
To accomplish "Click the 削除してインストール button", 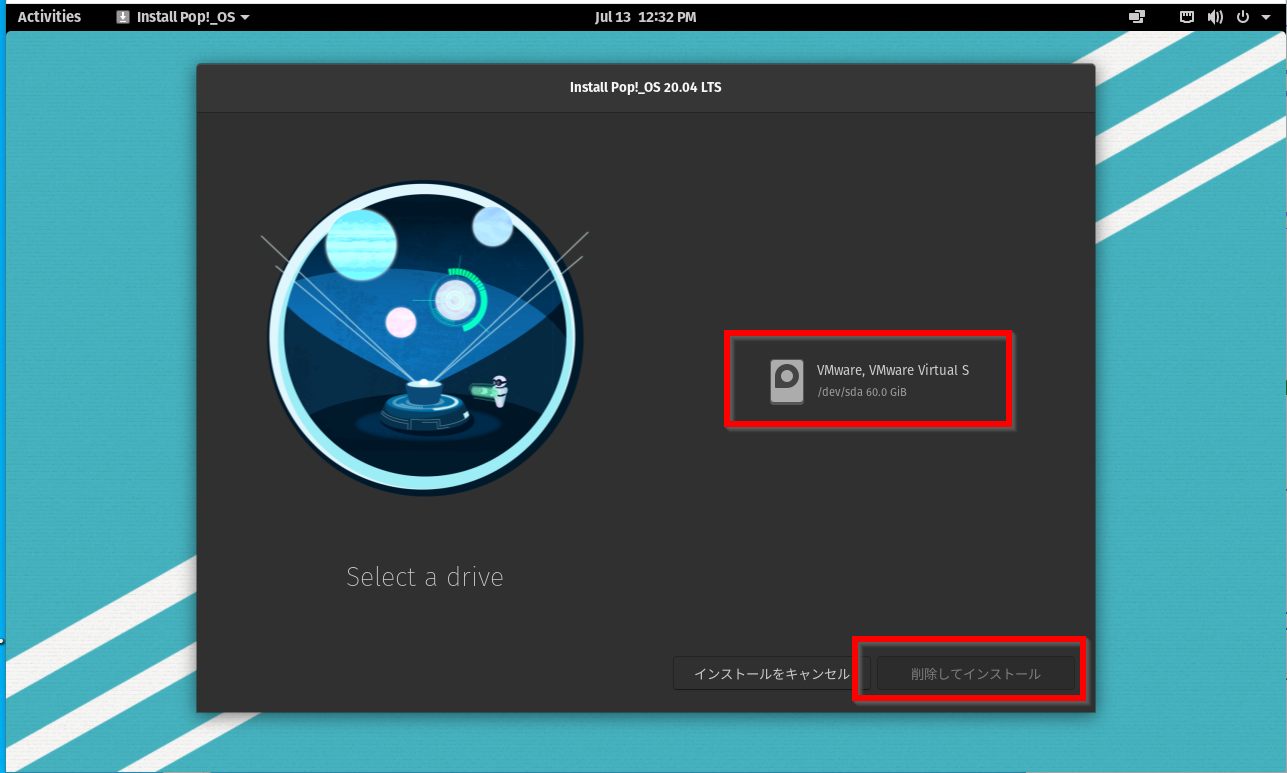I will [975, 673].
